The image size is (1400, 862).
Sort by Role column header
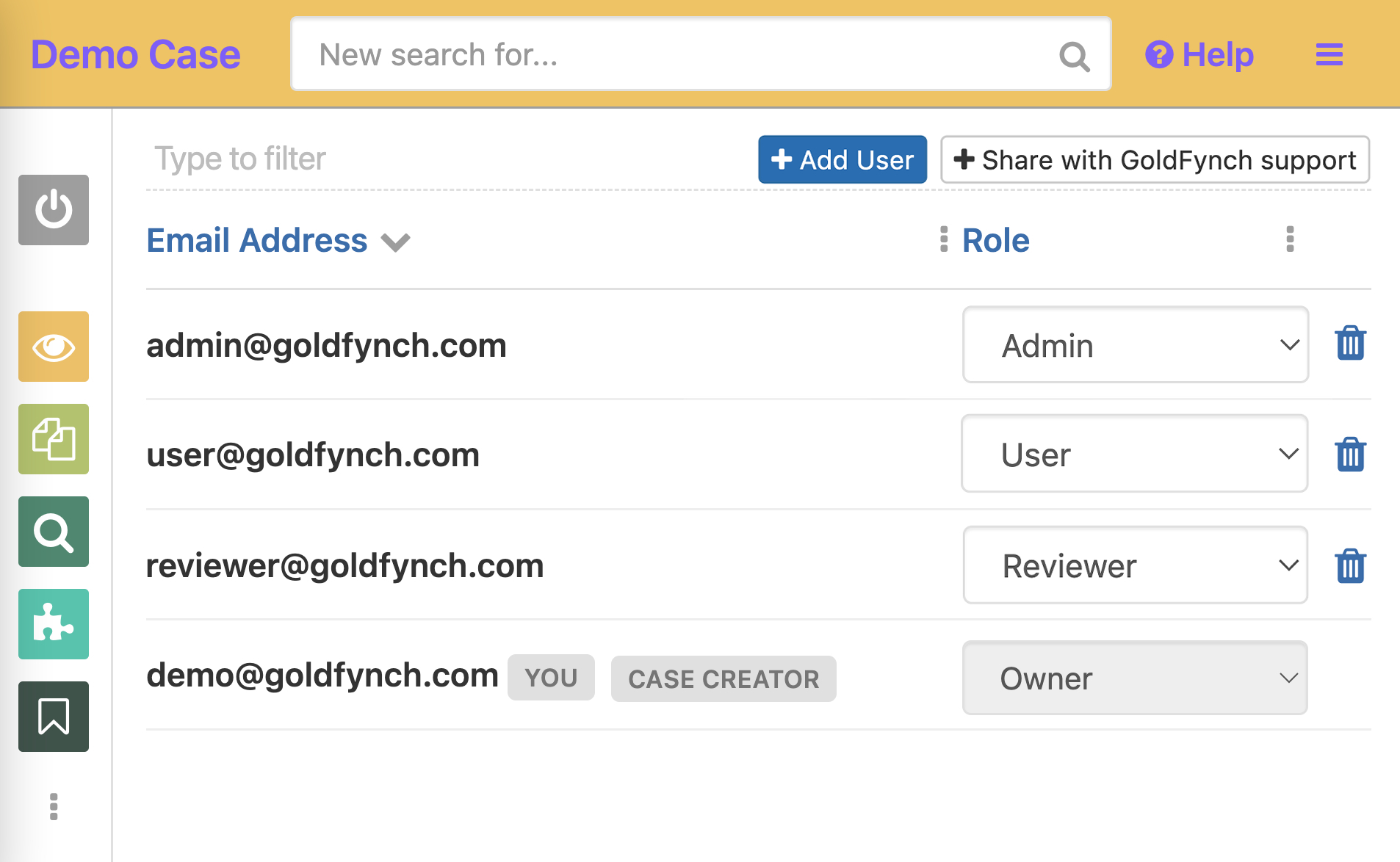click(996, 241)
